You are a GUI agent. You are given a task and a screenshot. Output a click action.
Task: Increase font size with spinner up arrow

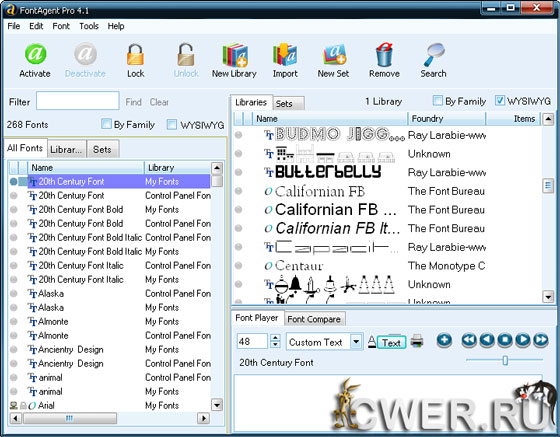[275, 337]
